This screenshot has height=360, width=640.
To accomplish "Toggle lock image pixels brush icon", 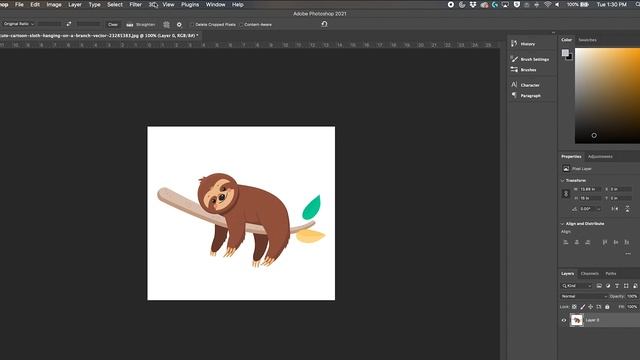I will click(582, 307).
